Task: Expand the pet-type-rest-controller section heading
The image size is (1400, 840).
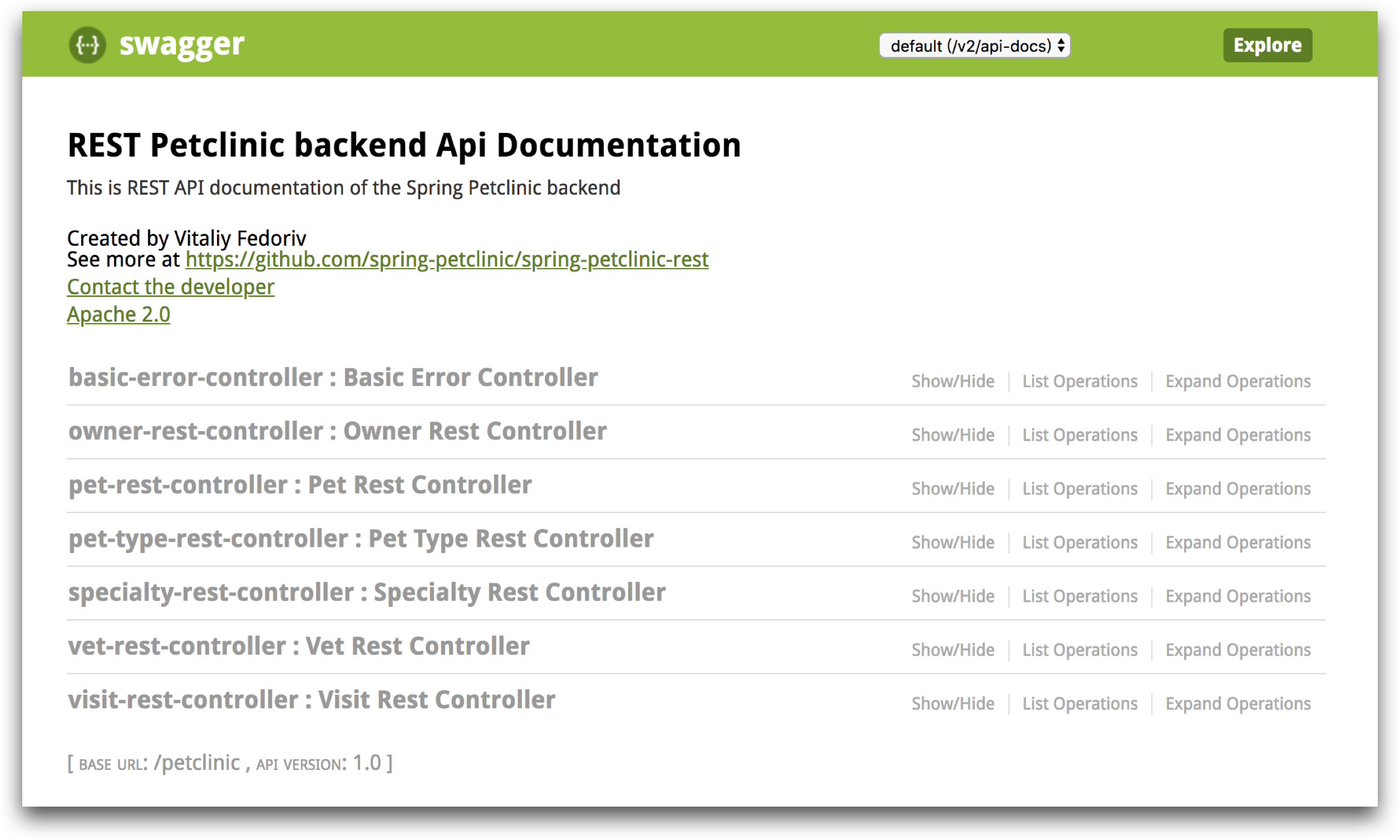Action: 361,539
